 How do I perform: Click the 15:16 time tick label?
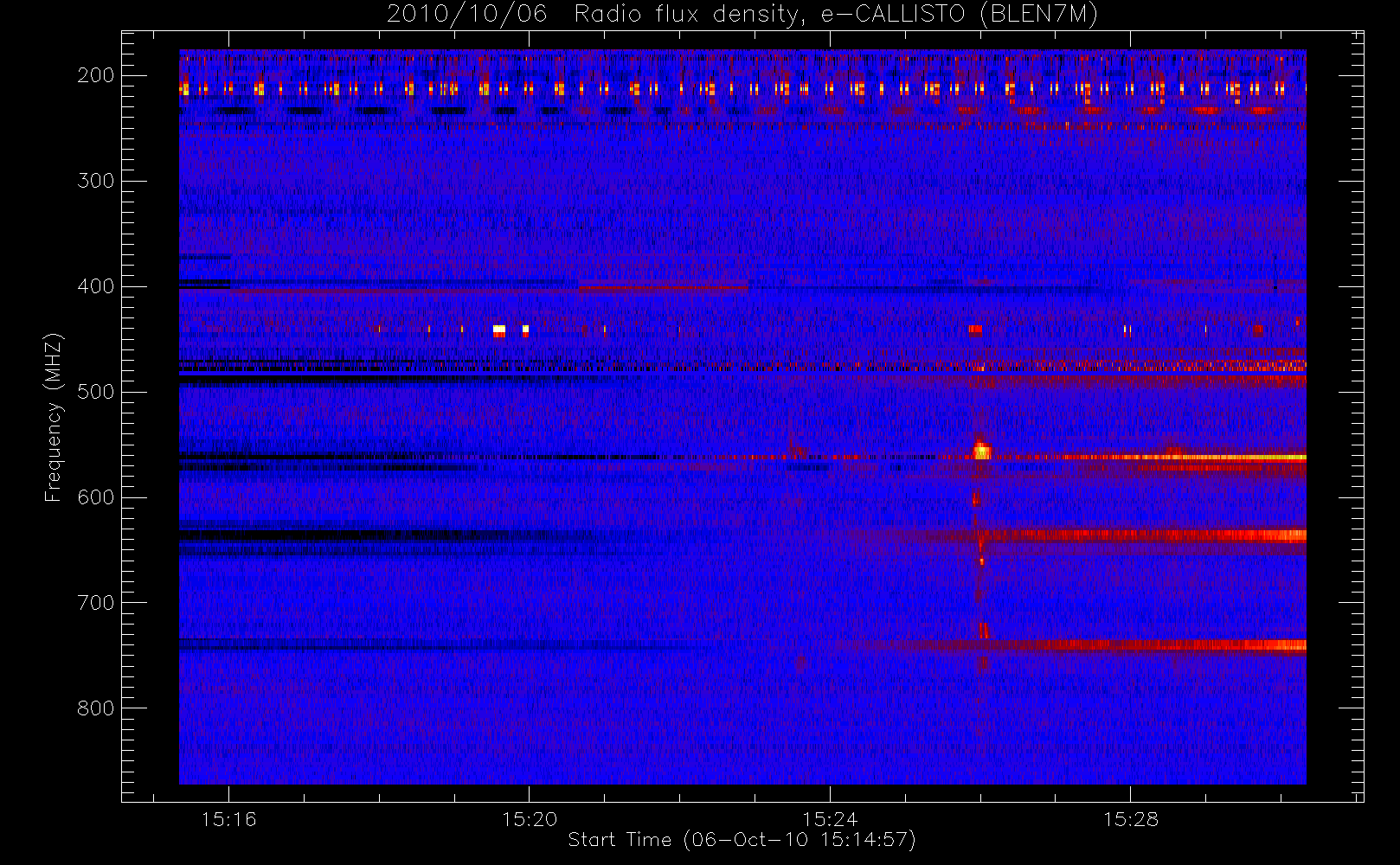tap(228, 819)
